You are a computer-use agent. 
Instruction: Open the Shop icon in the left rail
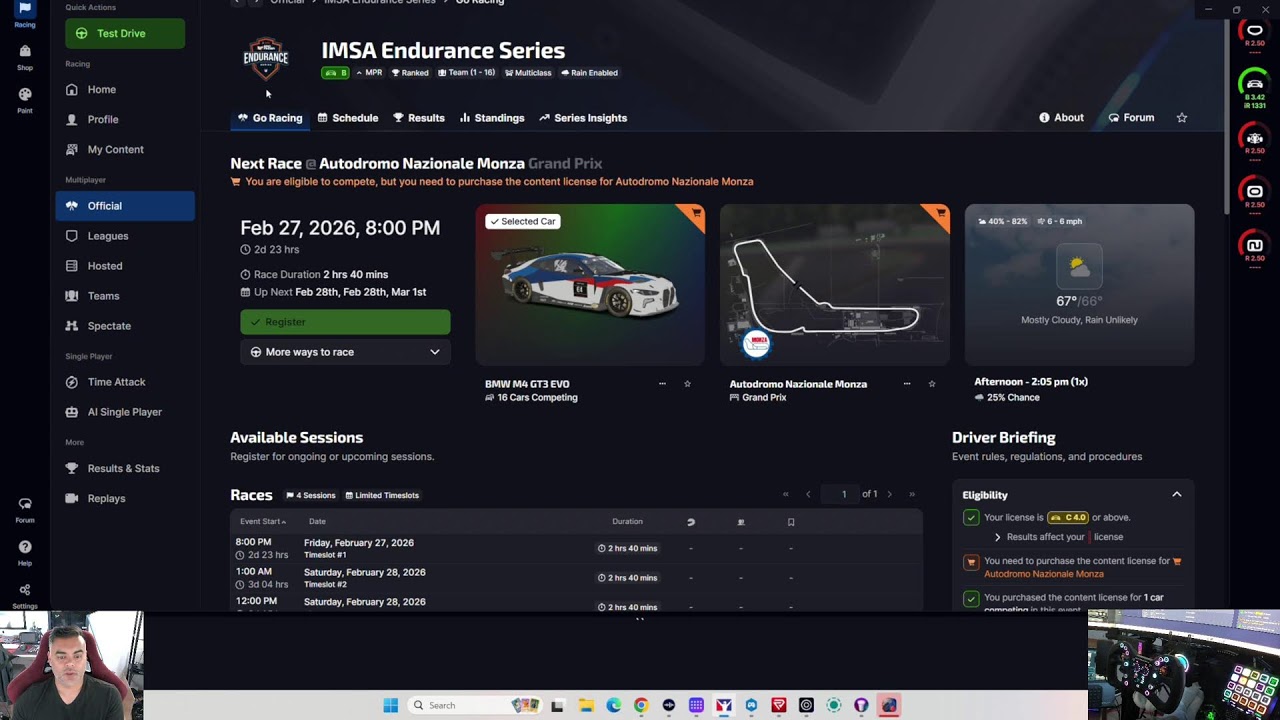[x=25, y=57]
